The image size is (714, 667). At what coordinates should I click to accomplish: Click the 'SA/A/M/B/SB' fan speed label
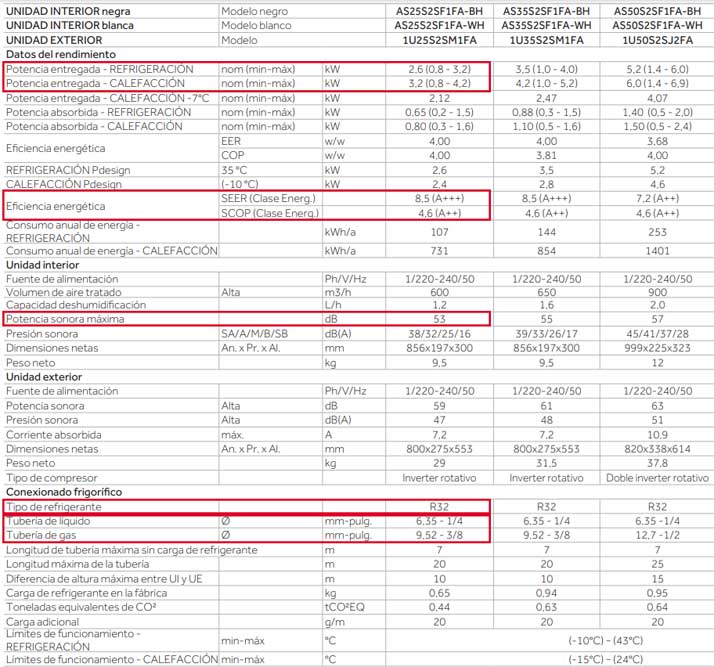click(x=254, y=334)
